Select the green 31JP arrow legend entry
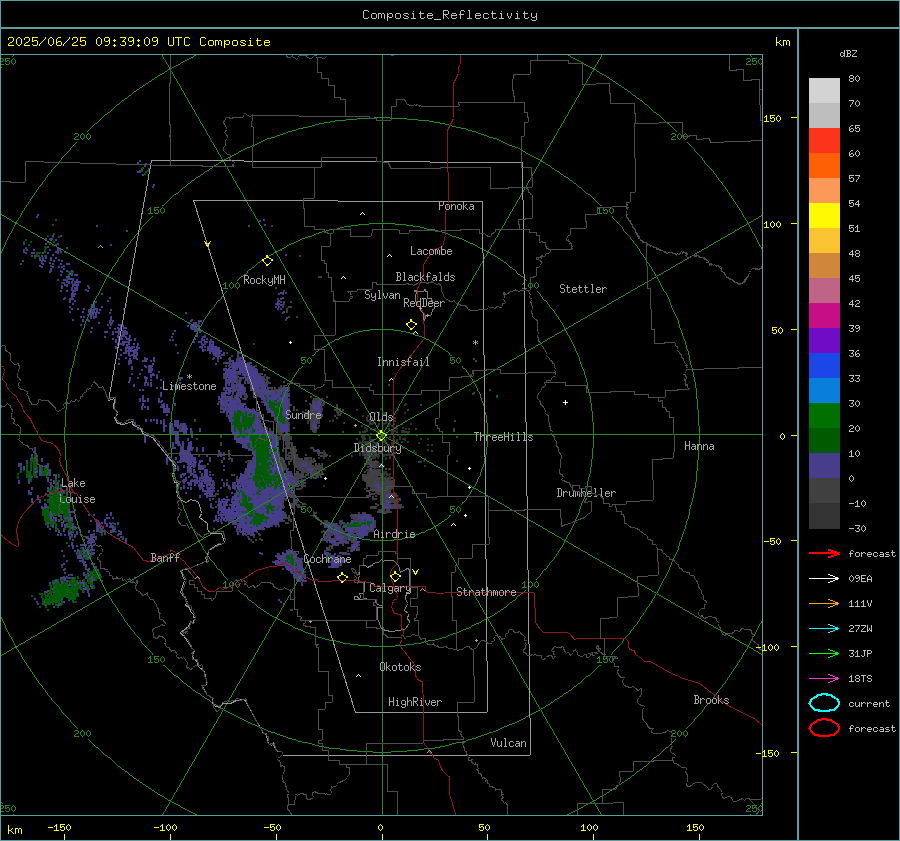The image size is (900, 841). tap(824, 653)
